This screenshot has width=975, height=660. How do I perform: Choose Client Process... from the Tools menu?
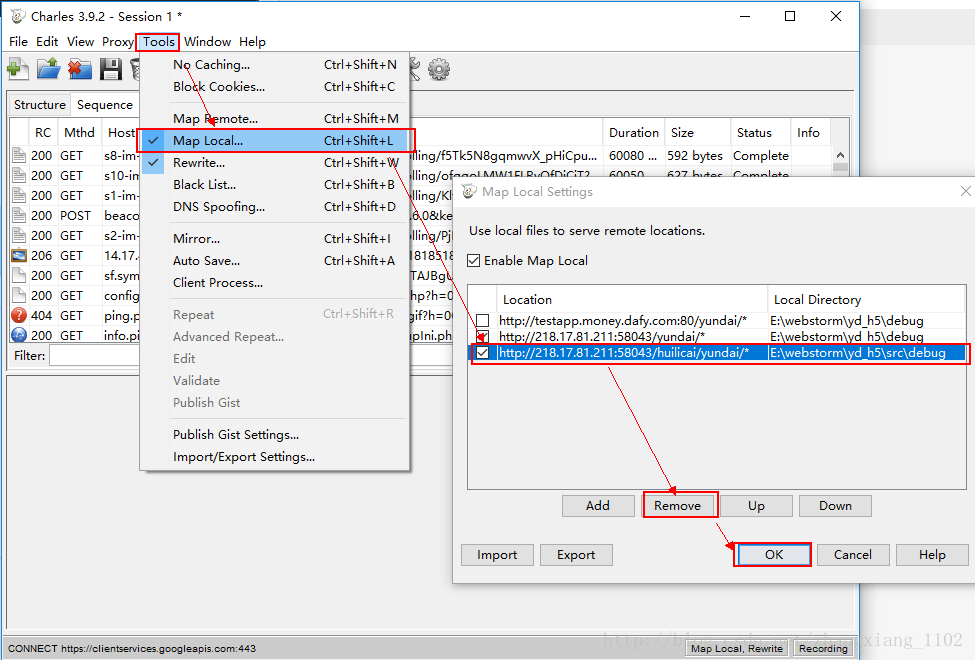(x=274, y=282)
